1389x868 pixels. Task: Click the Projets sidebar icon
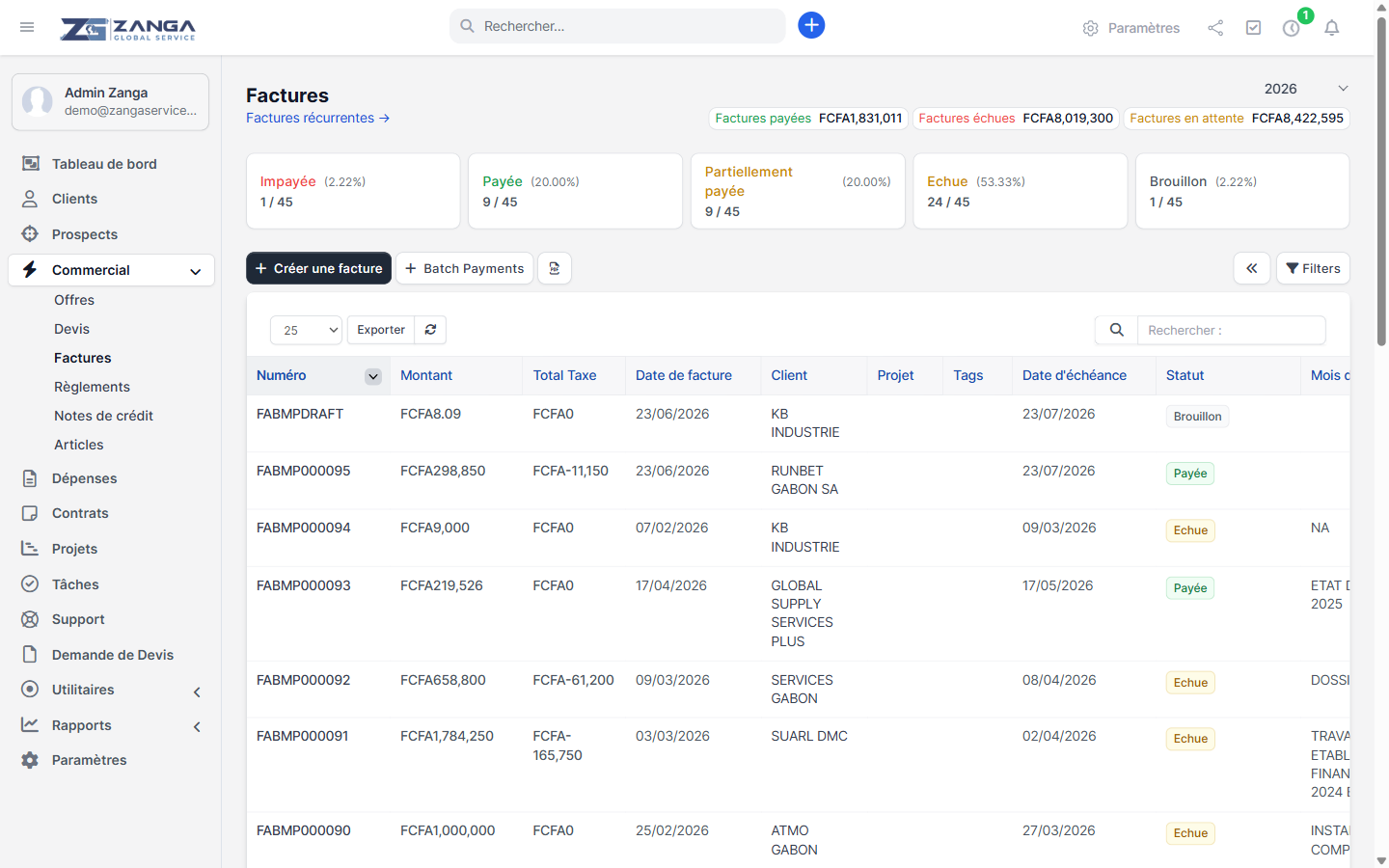pos(30,549)
